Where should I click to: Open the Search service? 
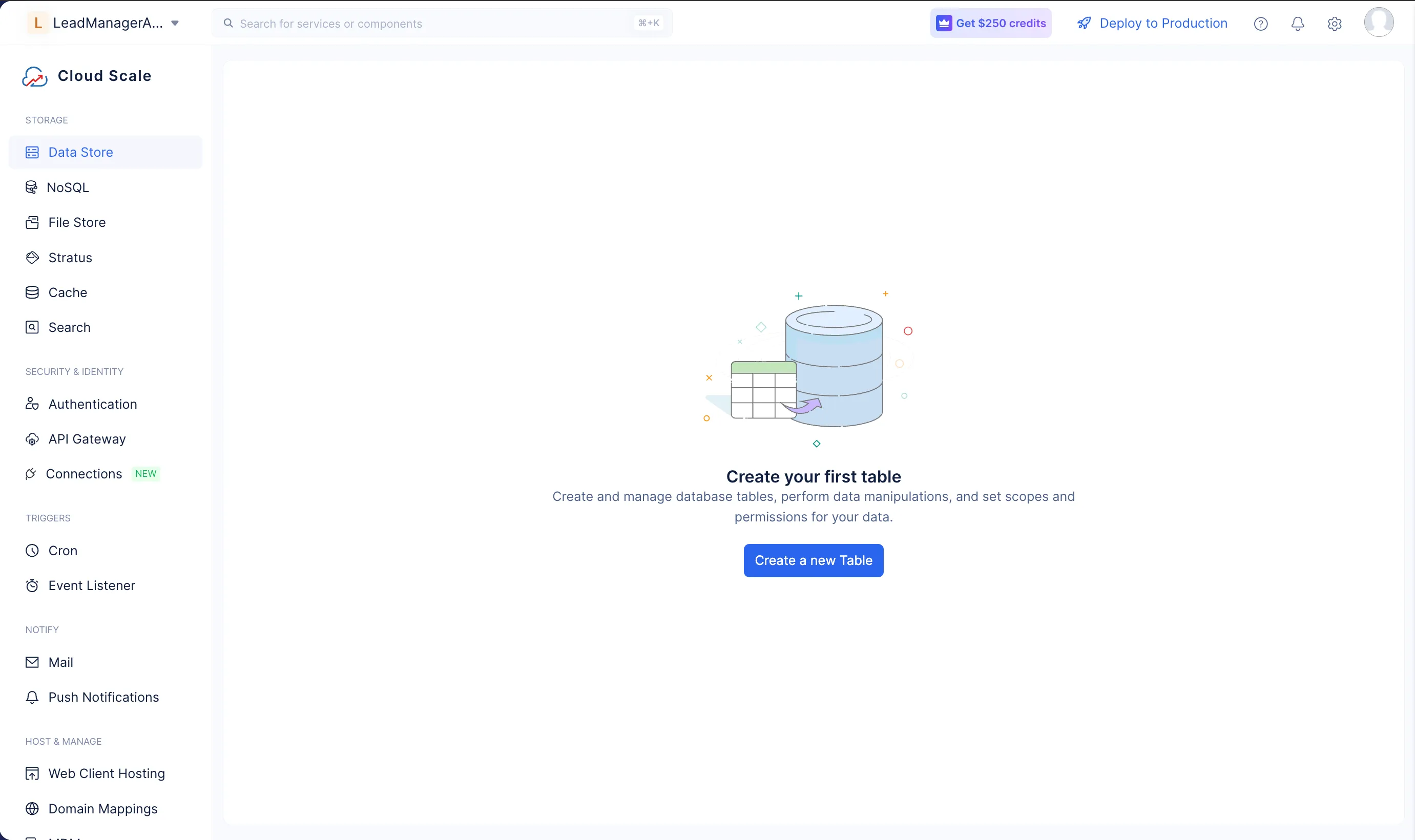[x=69, y=327]
